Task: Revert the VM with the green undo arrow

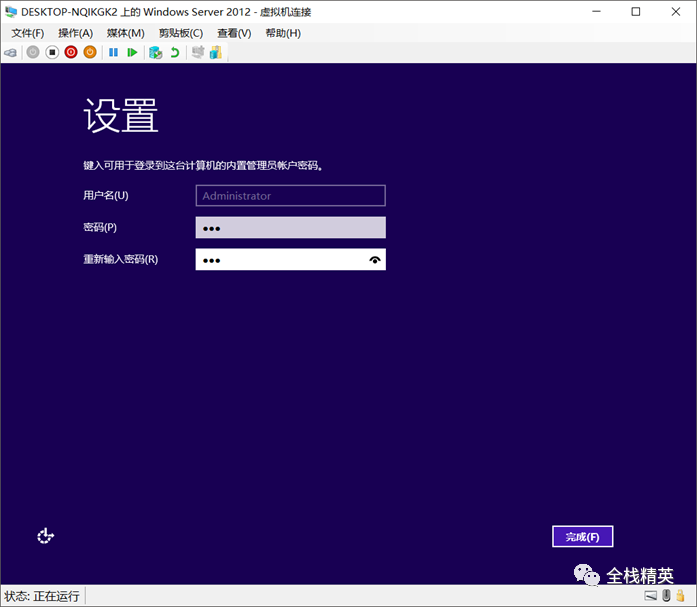Action: [x=175, y=52]
